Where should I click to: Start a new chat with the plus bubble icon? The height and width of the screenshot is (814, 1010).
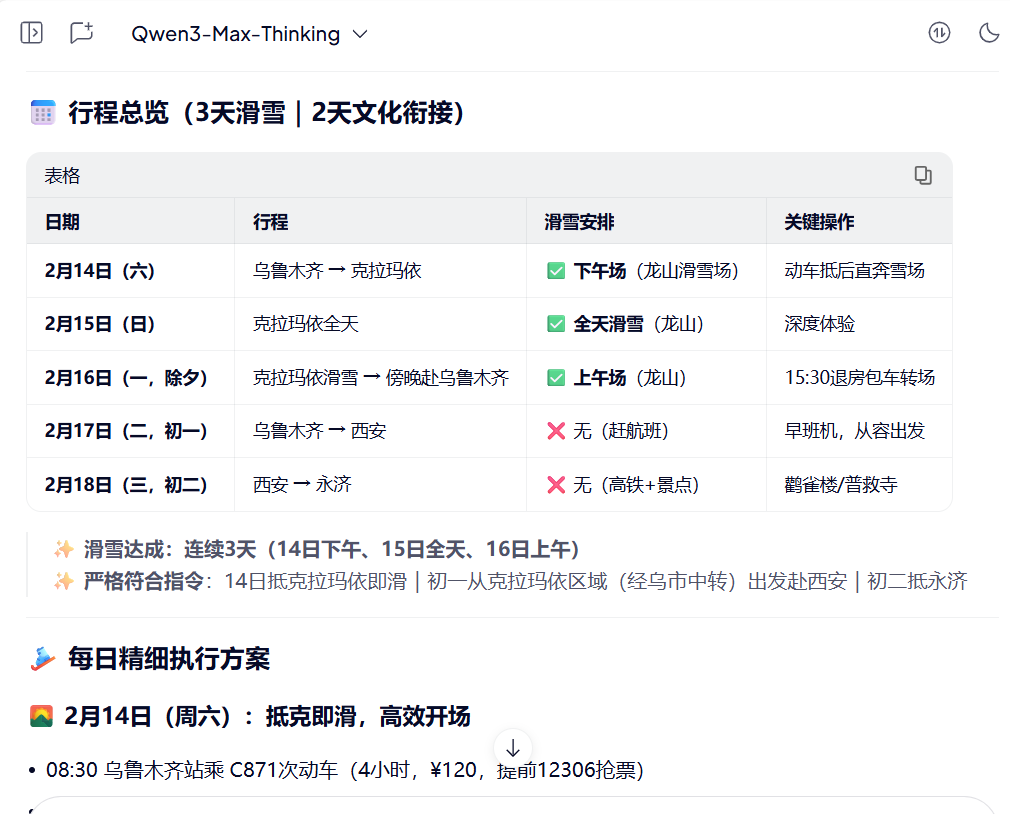coord(81,33)
